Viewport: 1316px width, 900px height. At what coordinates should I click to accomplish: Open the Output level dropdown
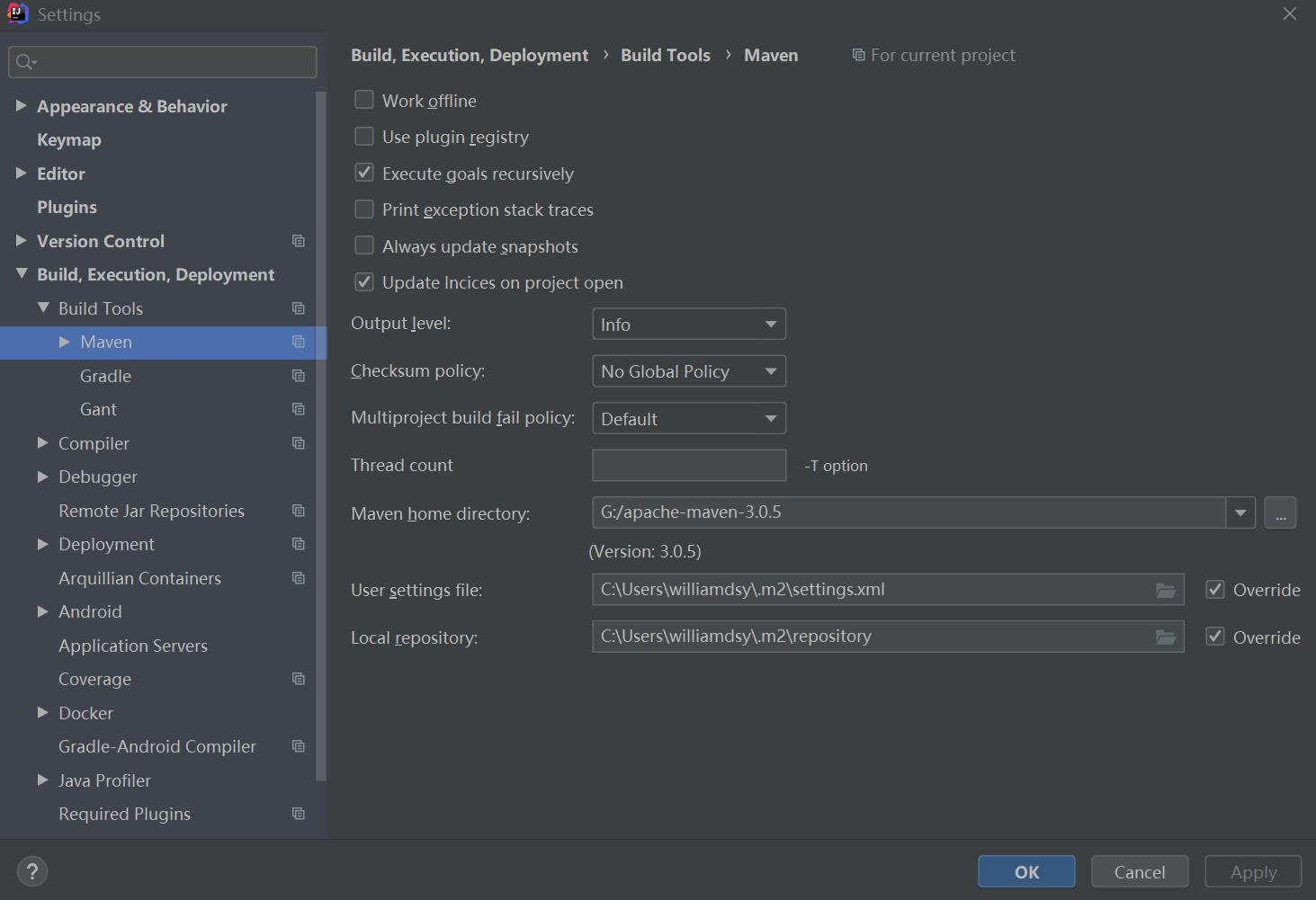tap(689, 325)
